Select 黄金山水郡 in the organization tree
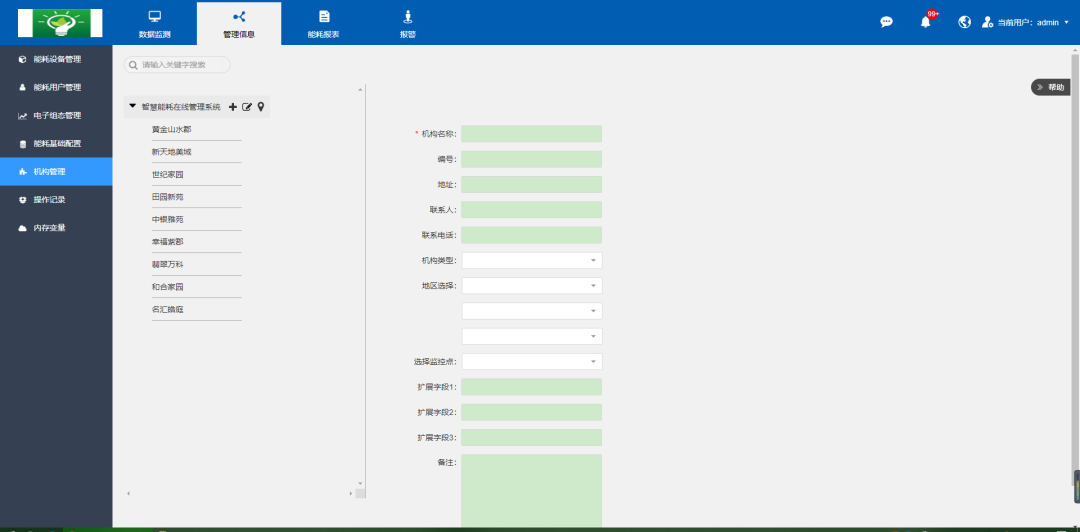Image resolution: width=1080 pixels, height=532 pixels. point(172,129)
